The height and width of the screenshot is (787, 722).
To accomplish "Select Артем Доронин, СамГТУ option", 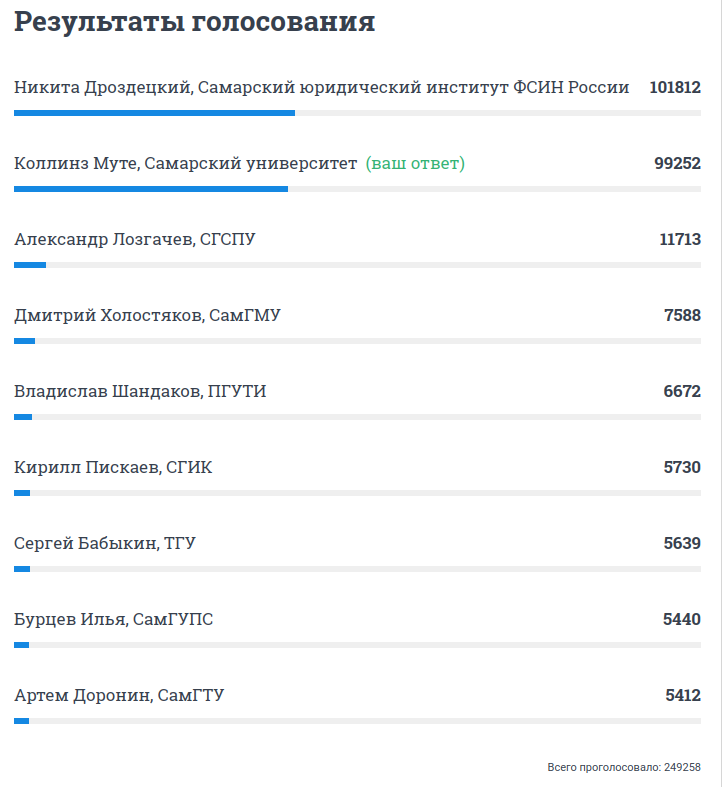I will (x=119, y=696).
